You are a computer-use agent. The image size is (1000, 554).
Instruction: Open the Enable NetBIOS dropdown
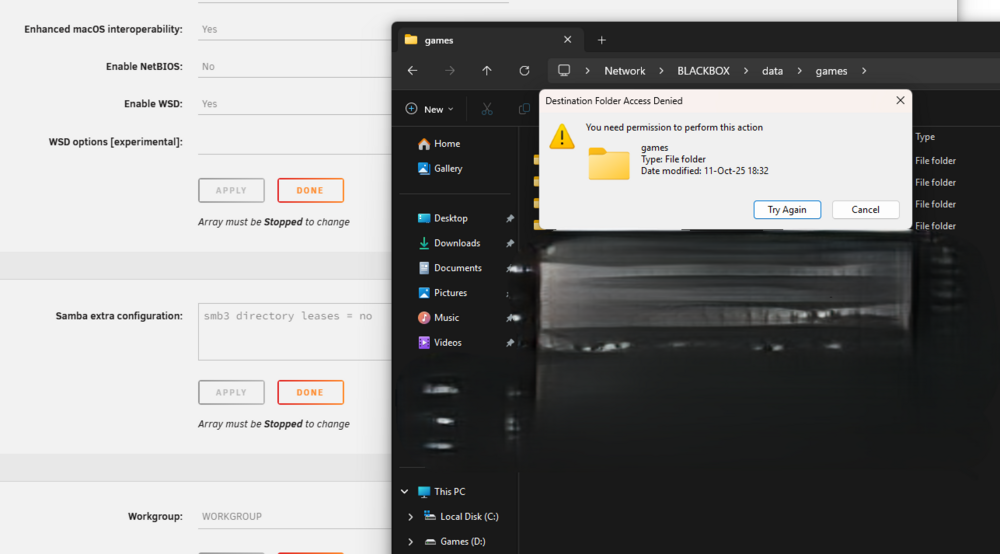(x=295, y=66)
